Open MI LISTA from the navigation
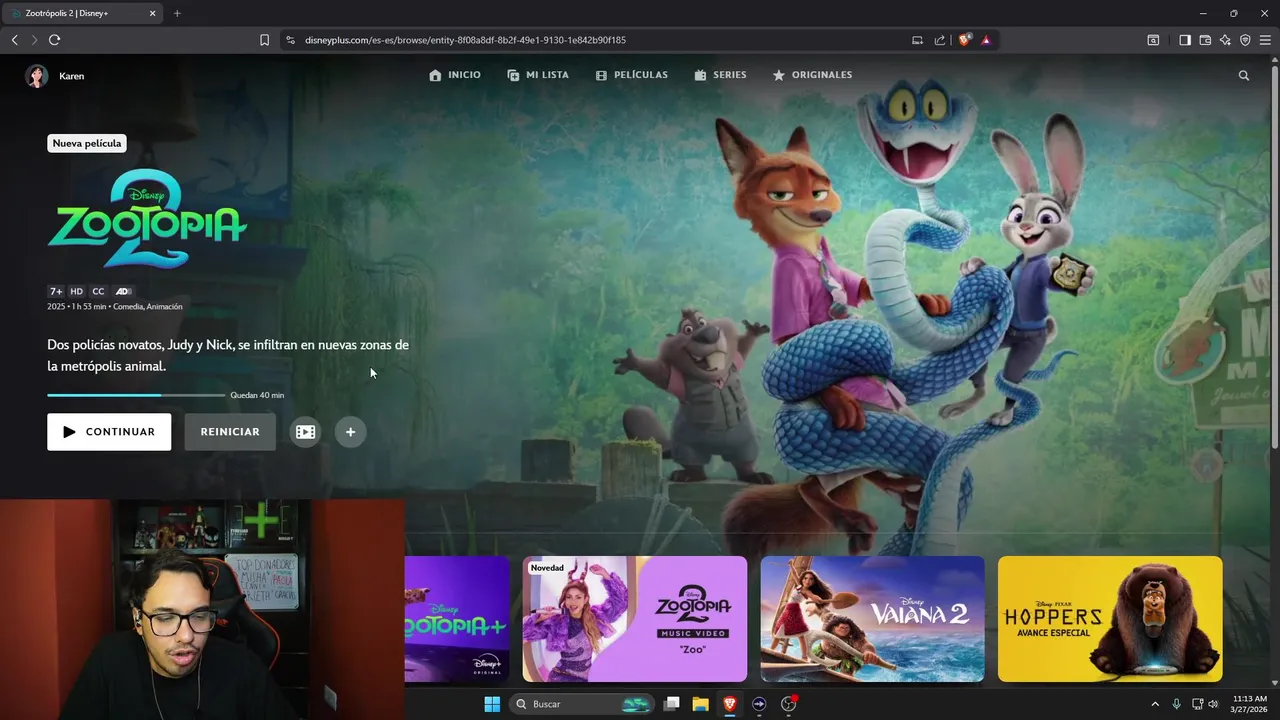This screenshot has height=720, width=1280. (x=538, y=75)
